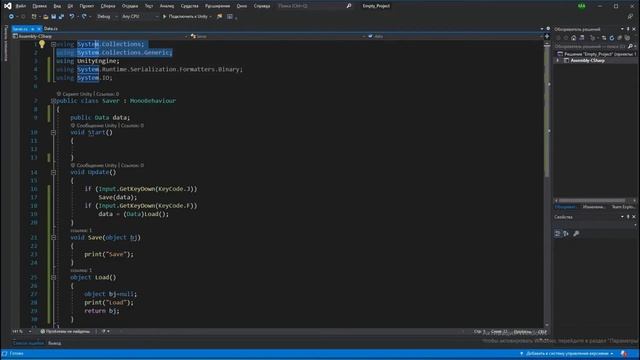This screenshot has width=640, height=360.
Task: Expand the Assembly-CSharp node in Solution Explorer
Action: (x=558, y=60)
